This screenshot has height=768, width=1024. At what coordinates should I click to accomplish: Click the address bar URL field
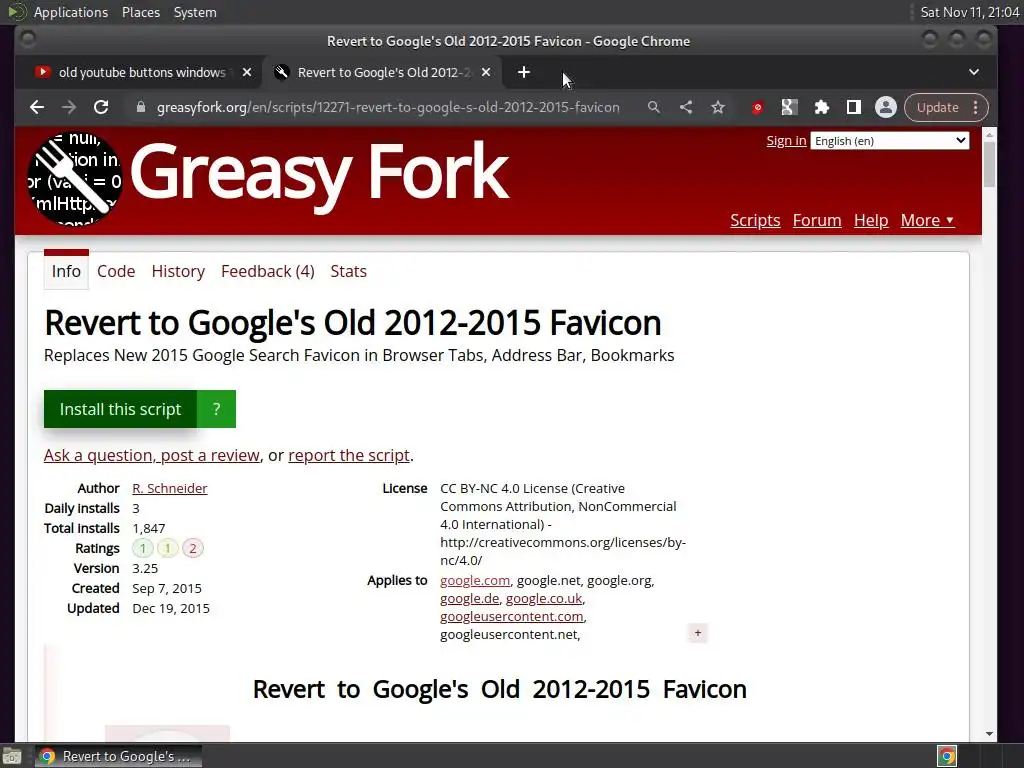point(388,107)
